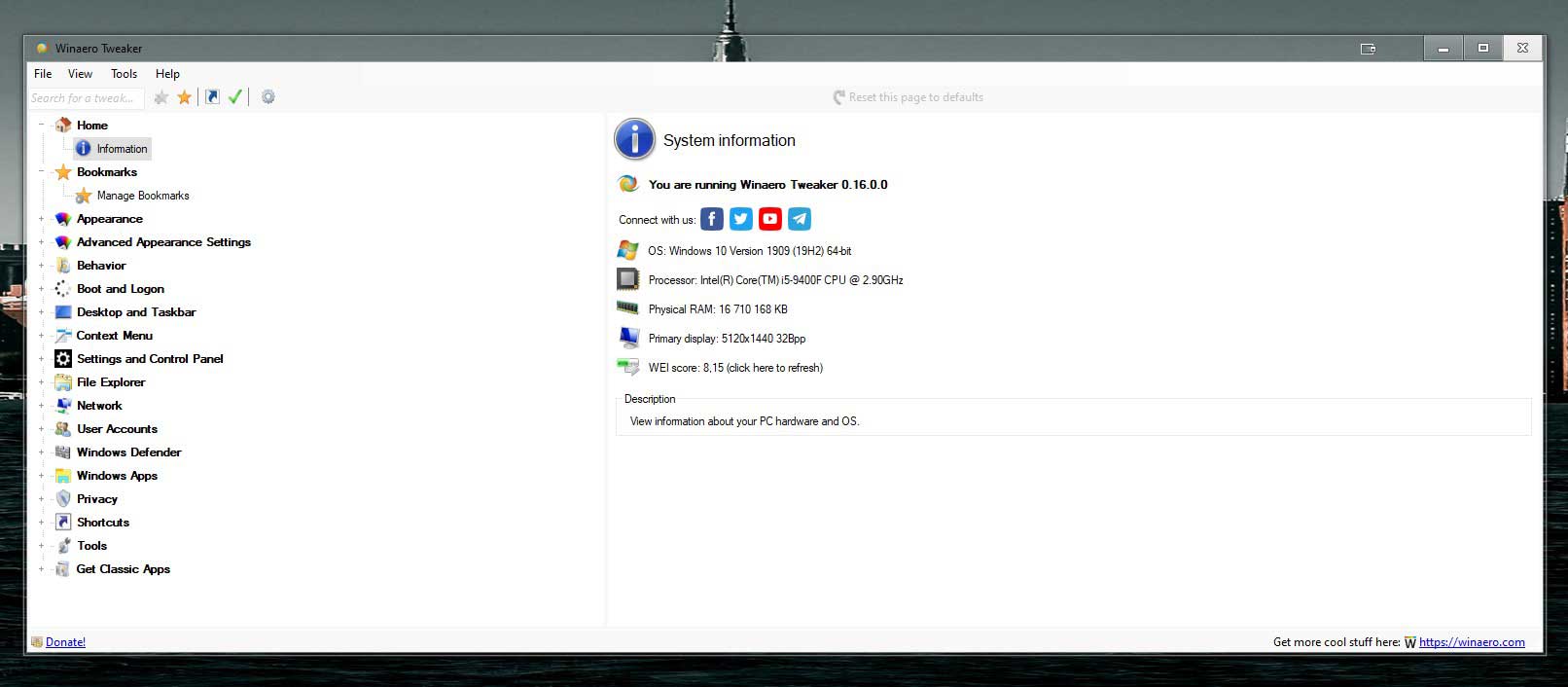Screen dimensions: 1568x687
Task: Expand the Tools tree node
Action: [x=41, y=546]
